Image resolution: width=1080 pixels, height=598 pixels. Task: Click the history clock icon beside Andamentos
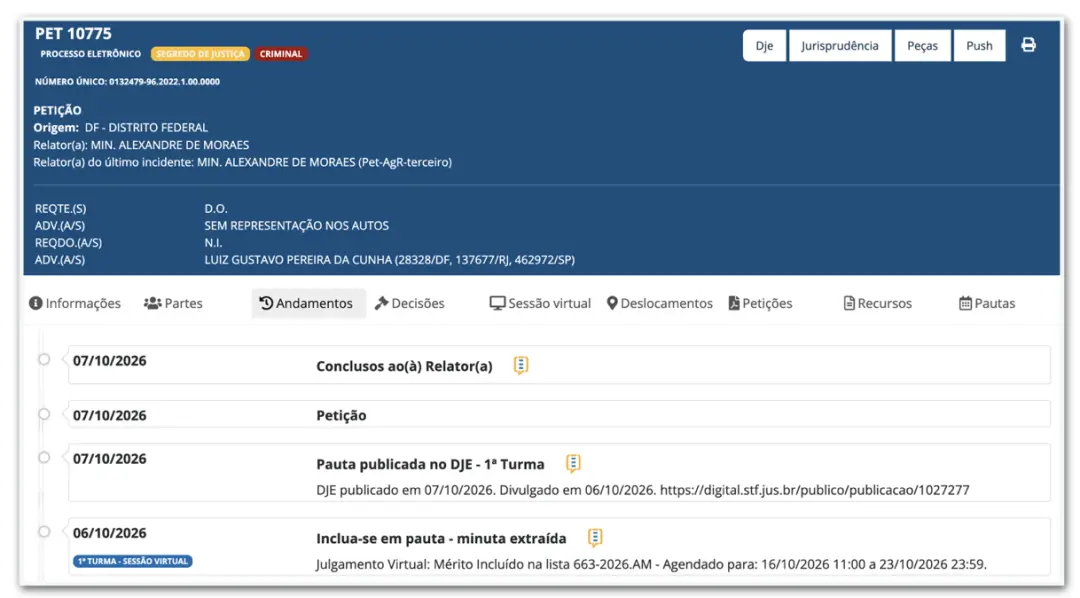click(x=266, y=303)
